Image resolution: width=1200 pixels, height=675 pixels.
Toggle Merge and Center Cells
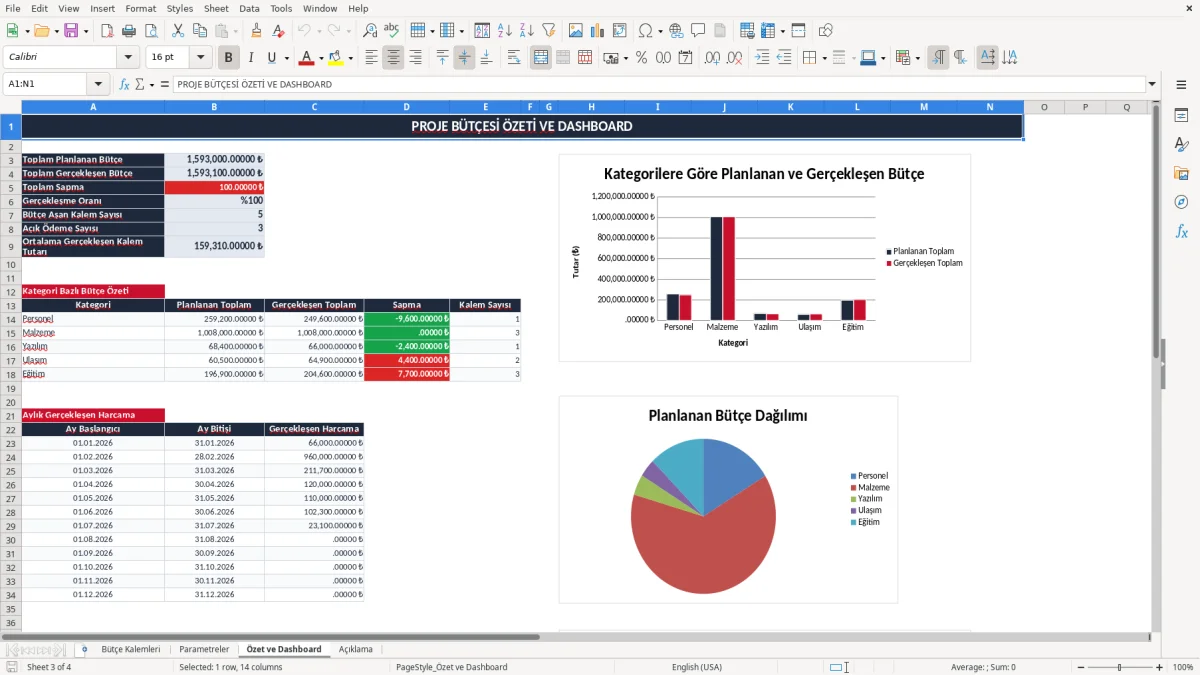pyautogui.click(x=541, y=58)
